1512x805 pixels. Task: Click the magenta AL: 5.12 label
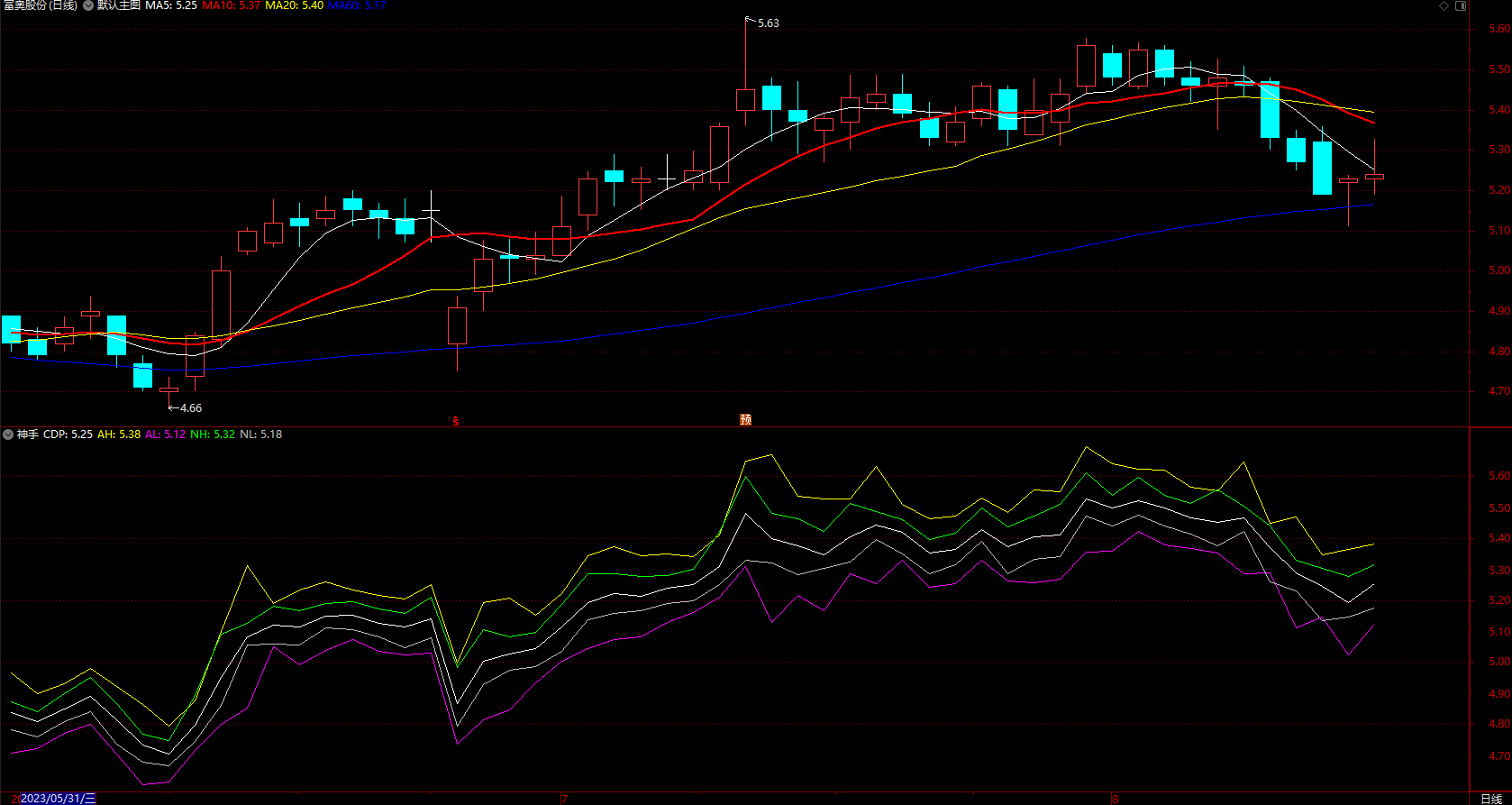(x=165, y=435)
